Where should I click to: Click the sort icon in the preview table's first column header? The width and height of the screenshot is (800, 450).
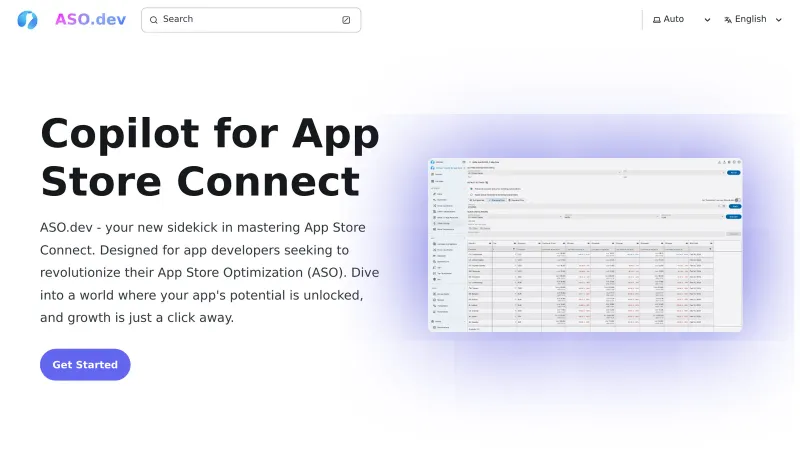click(x=488, y=242)
